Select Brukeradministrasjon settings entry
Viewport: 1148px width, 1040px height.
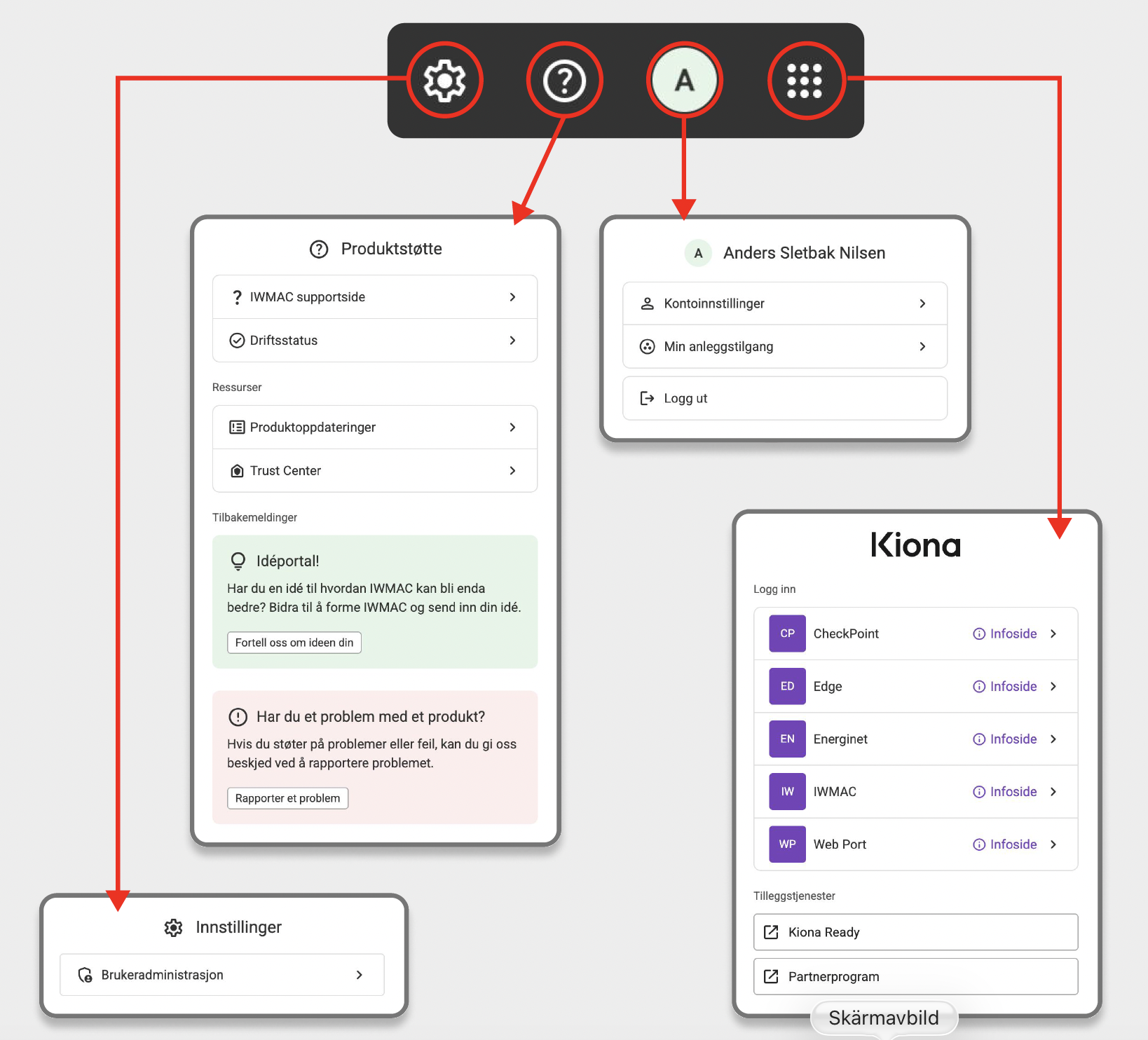click(x=222, y=975)
